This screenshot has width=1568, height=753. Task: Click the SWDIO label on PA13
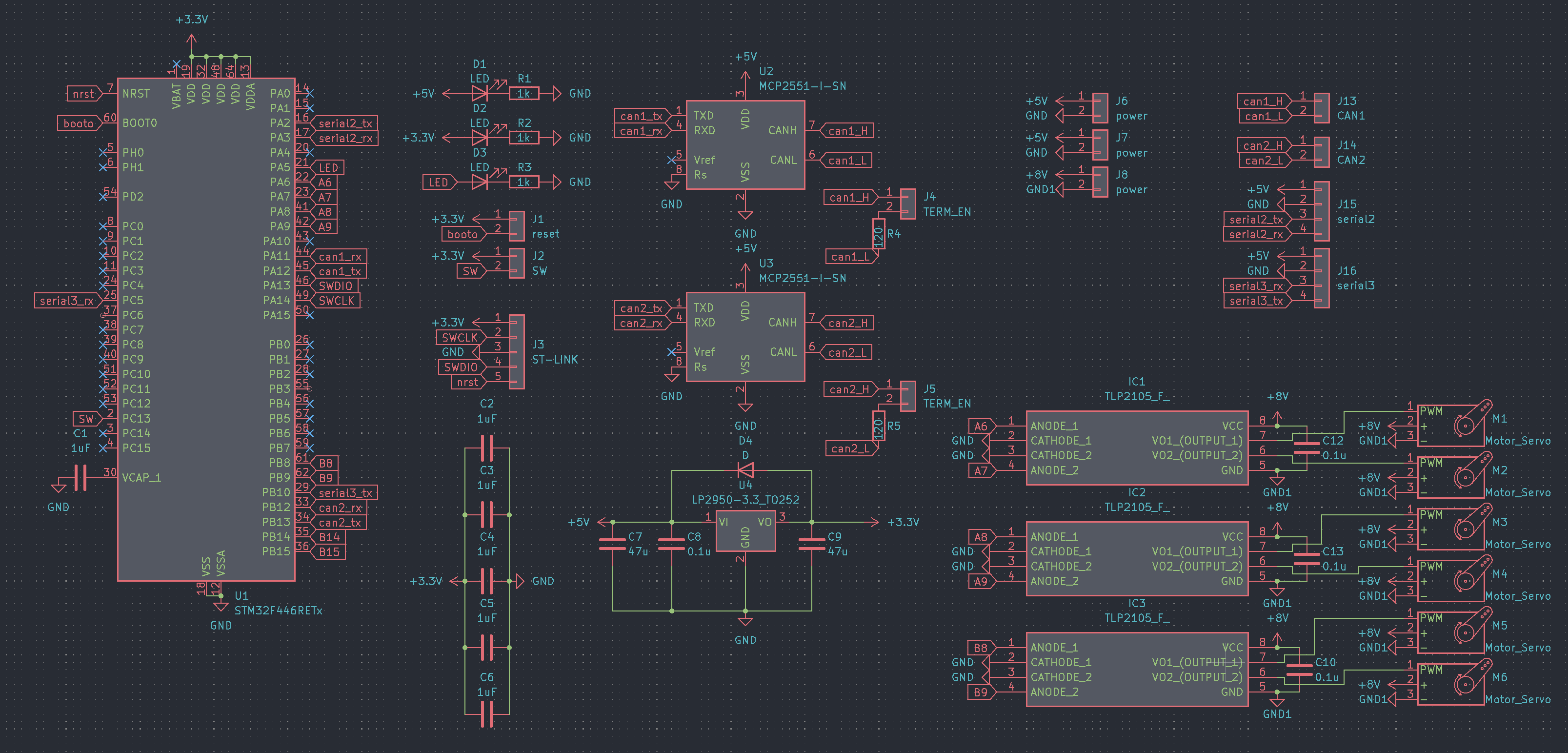[335, 286]
